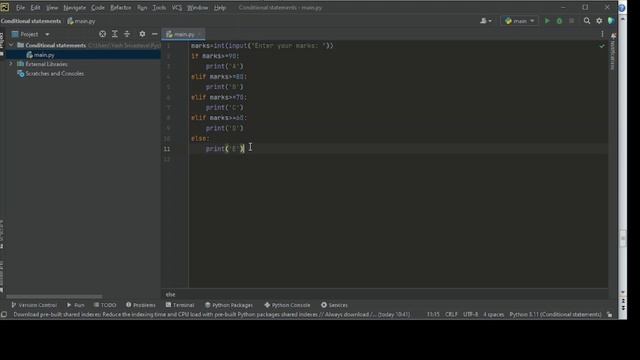This screenshot has width=640, height=360.
Task: Click the tool window quick-access icon in status bar corner
Action: click(4, 314)
